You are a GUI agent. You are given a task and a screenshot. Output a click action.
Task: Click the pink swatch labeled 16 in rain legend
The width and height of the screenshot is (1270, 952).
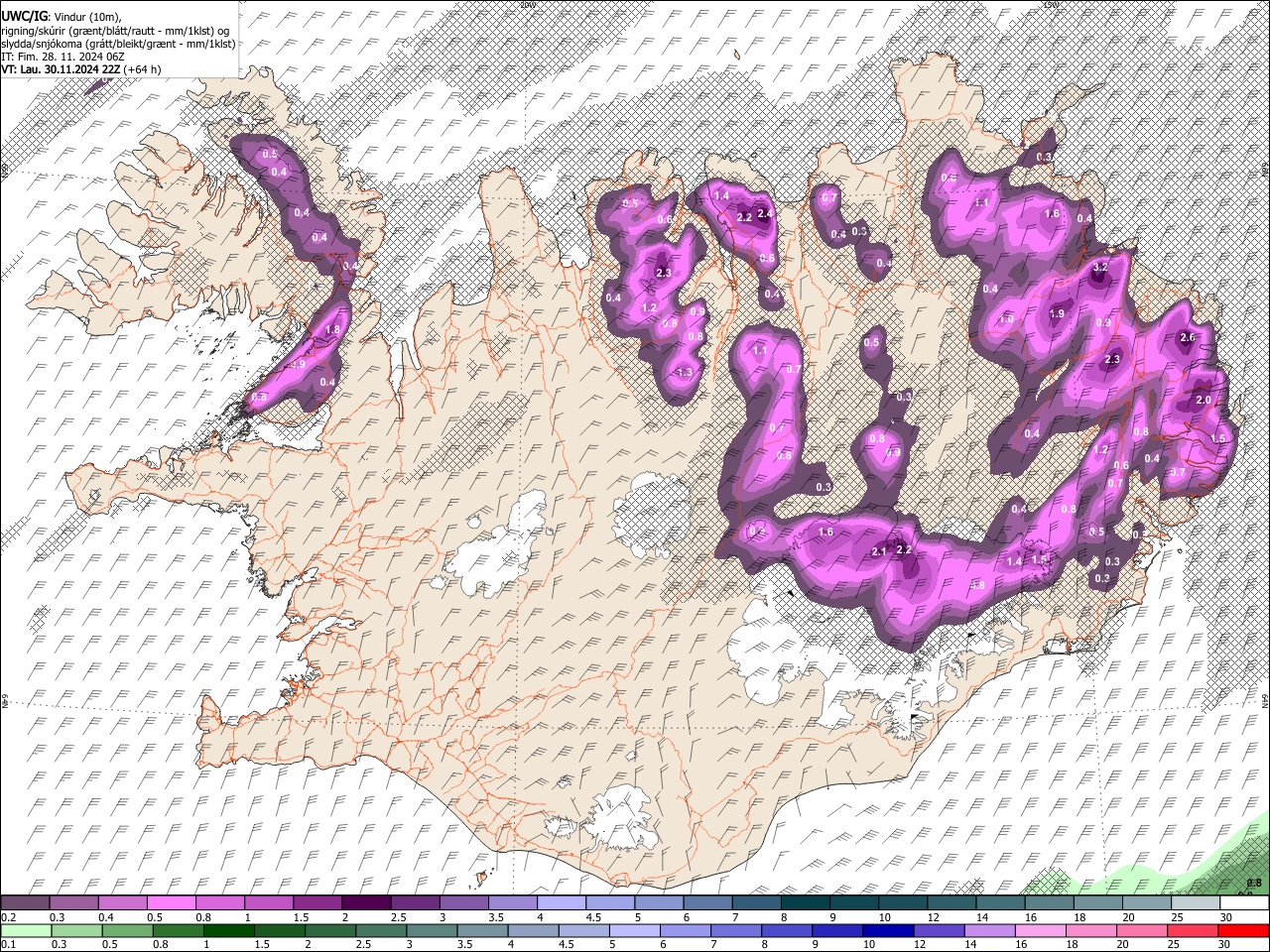1040,931
